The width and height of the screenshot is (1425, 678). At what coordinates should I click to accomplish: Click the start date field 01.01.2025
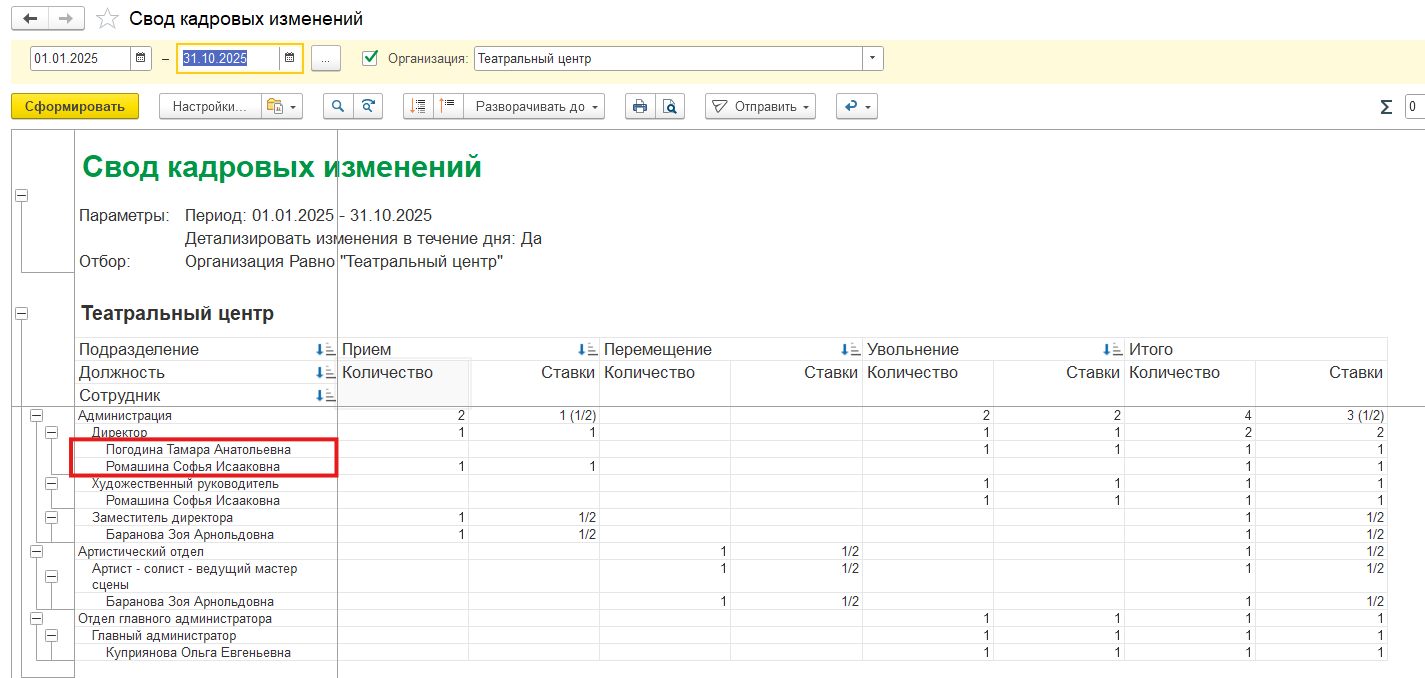(81, 58)
